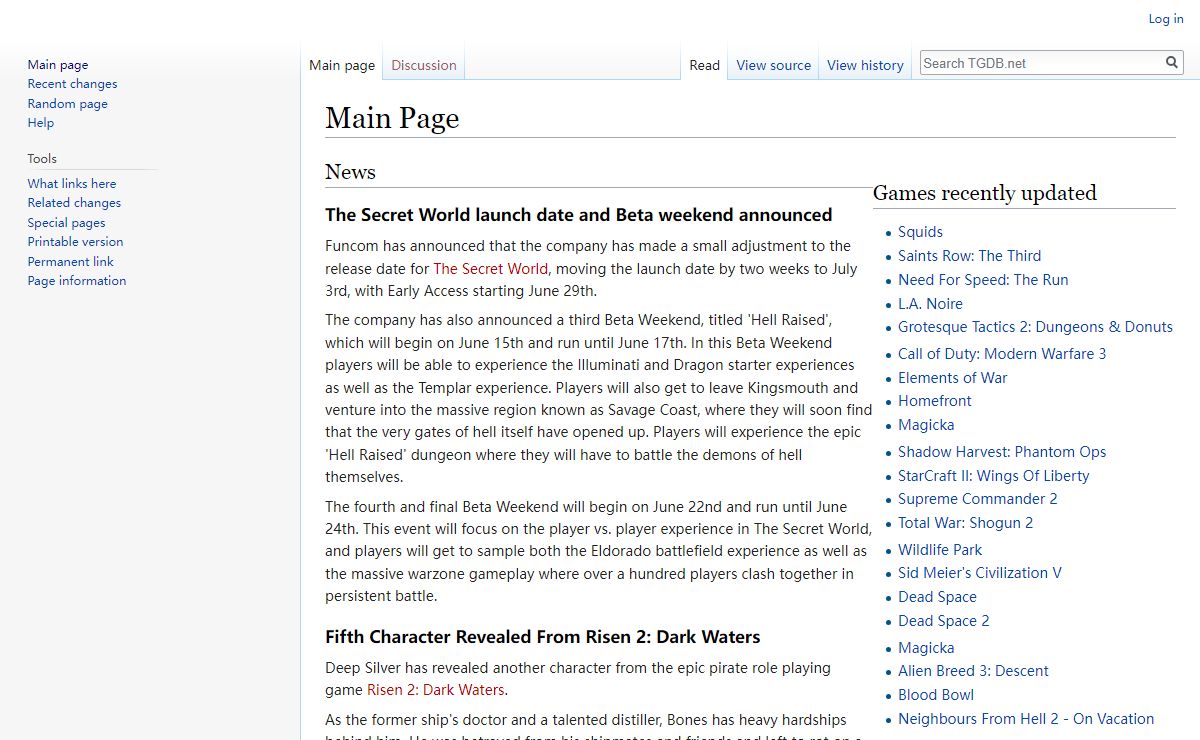Open the Help link
The height and width of the screenshot is (740, 1200).
[x=41, y=123]
